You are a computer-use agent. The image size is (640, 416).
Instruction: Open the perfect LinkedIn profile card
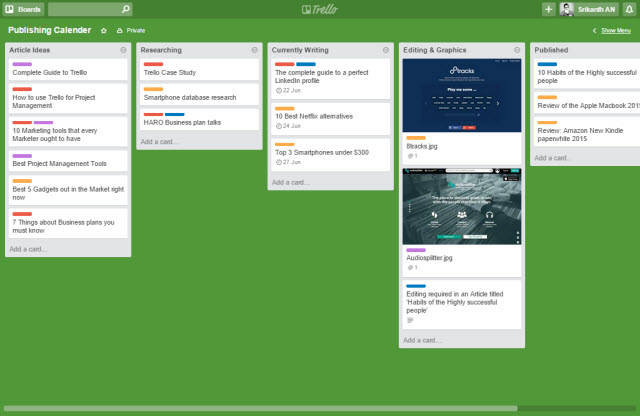click(x=331, y=79)
